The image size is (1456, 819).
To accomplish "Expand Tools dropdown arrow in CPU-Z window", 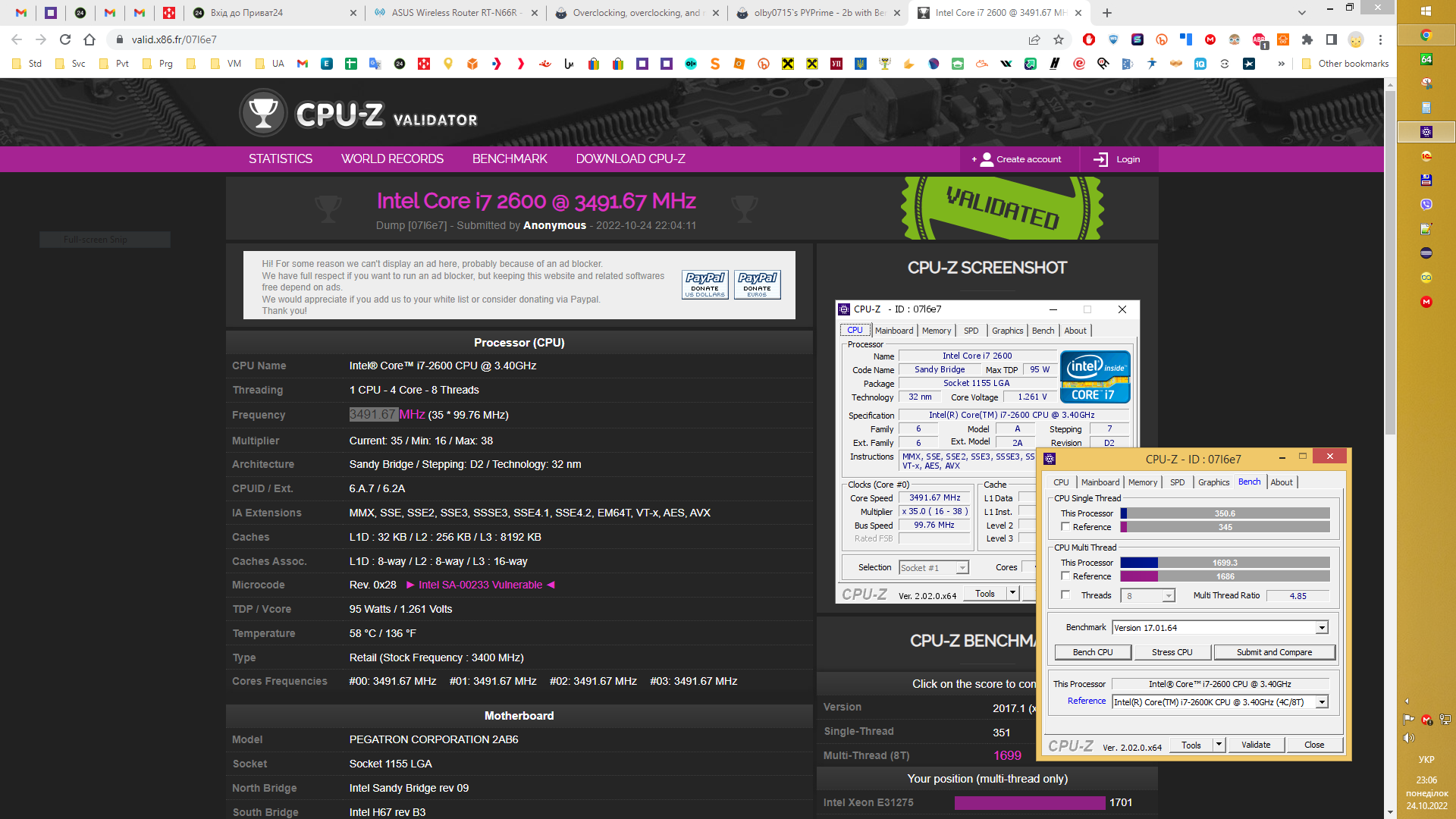I will coord(1219,745).
